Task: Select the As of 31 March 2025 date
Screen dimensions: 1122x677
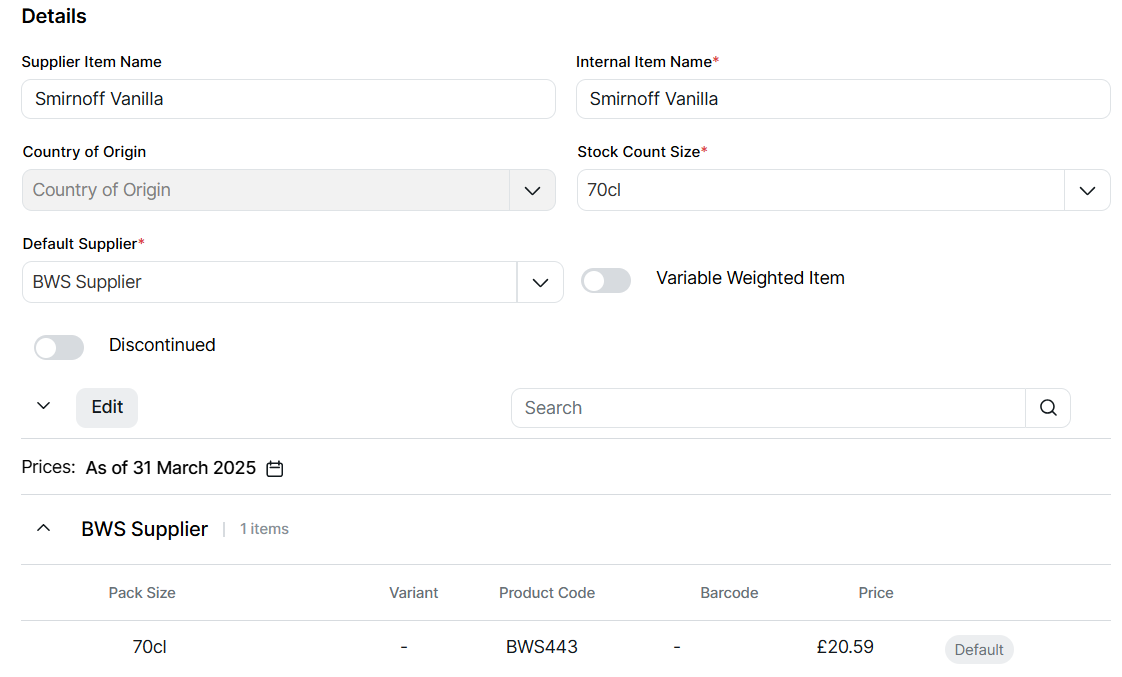Action: [171, 468]
